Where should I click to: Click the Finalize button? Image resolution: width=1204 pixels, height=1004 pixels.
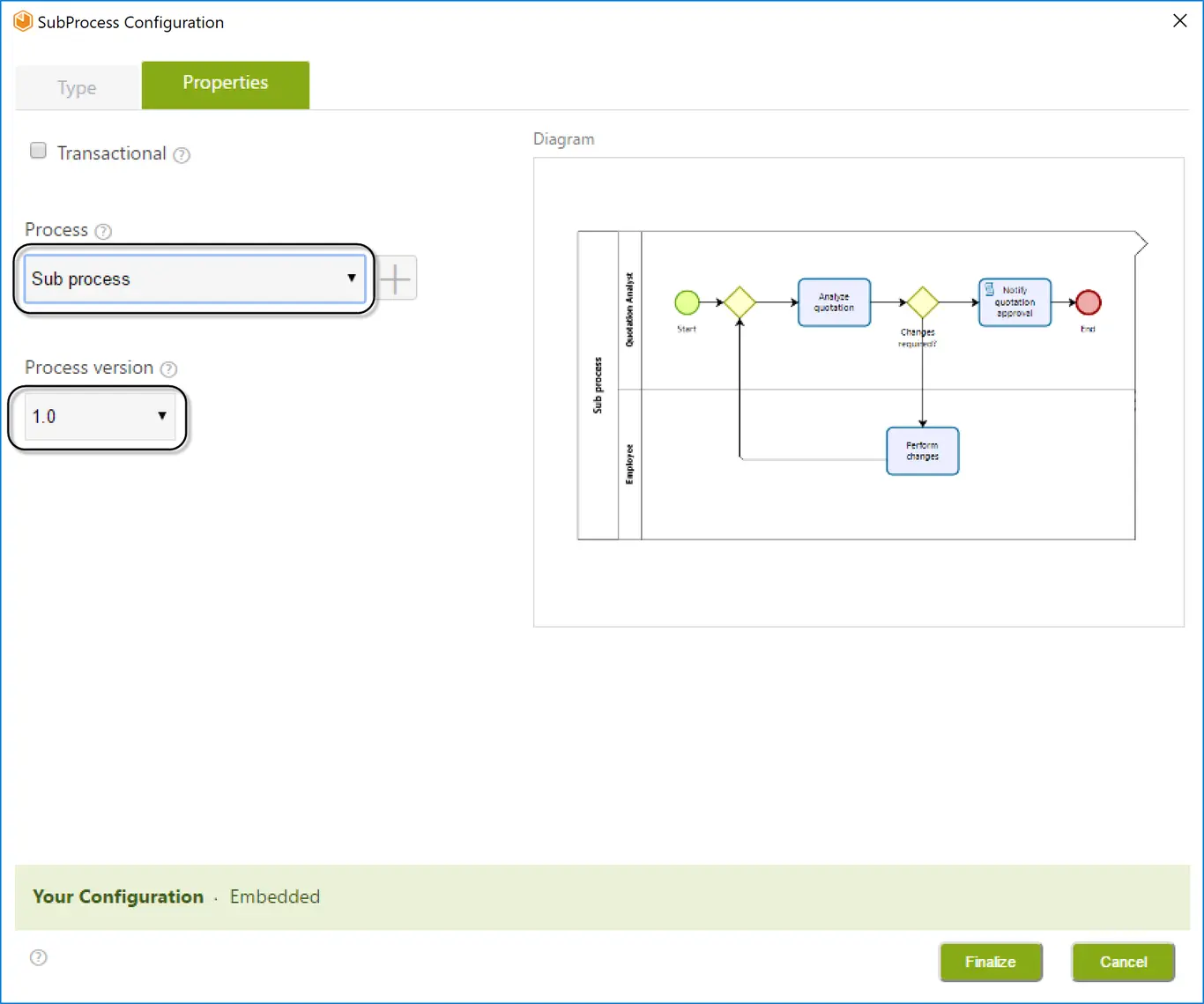click(991, 962)
